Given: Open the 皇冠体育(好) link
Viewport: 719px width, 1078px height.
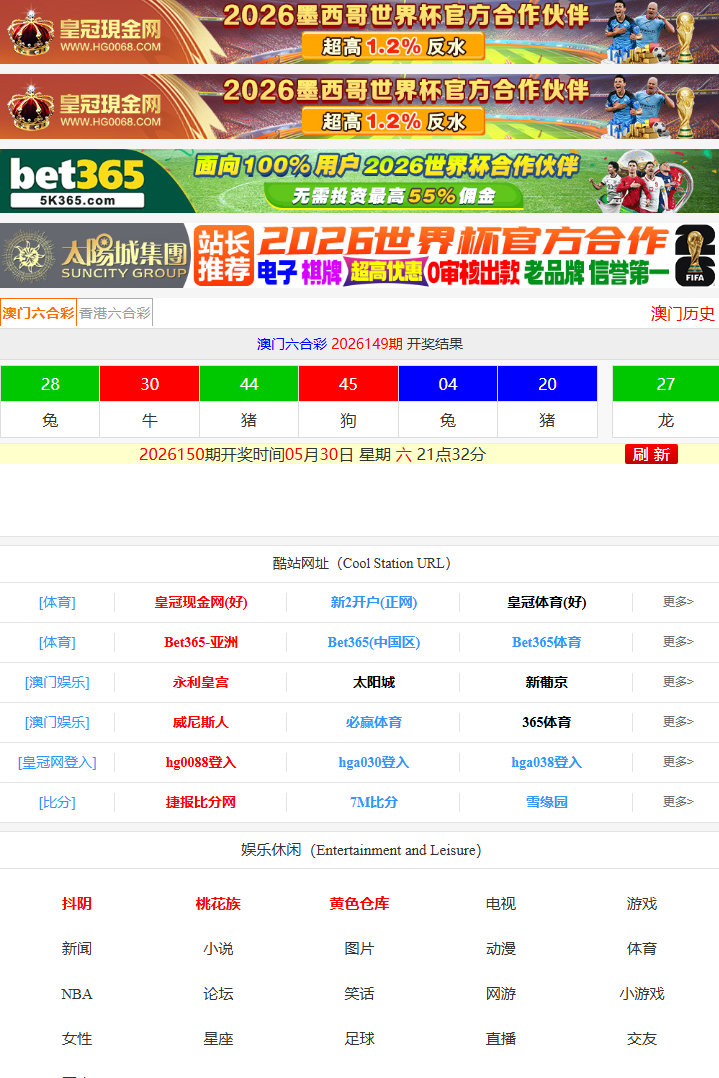Looking at the screenshot, I should pyautogui.click(x=546, y=602).
